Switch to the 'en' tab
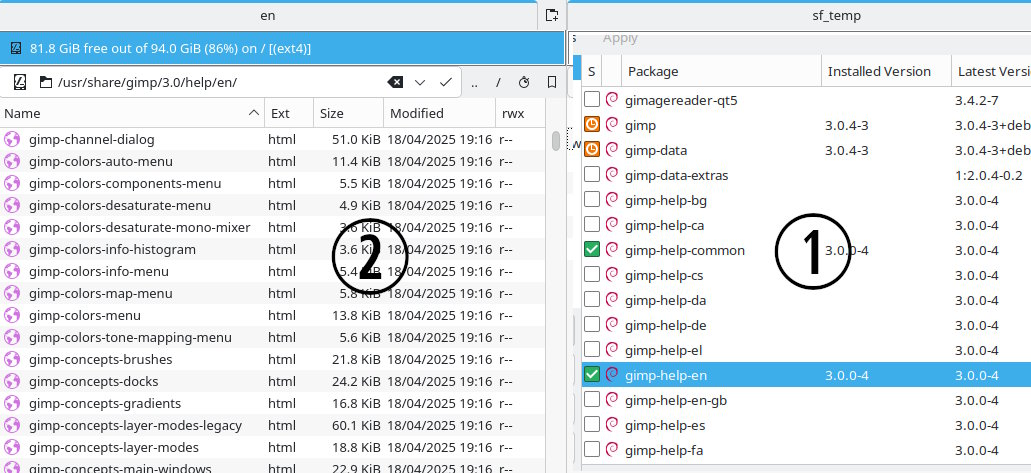Screen dimensions: 1031x473 coord(268,16)
